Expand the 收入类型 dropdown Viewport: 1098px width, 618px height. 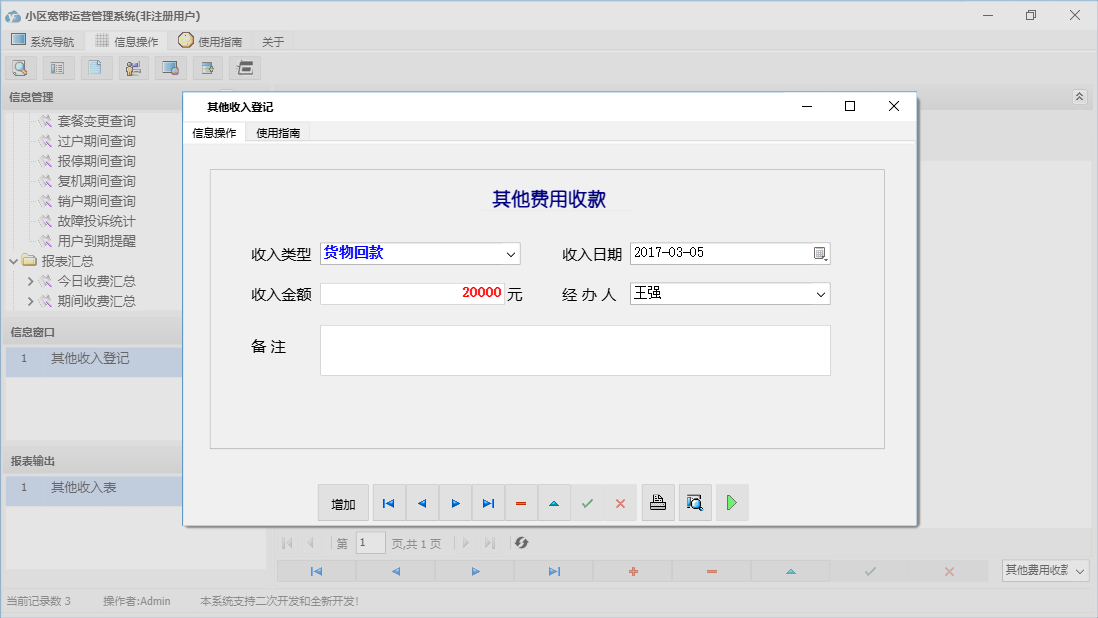pyautogui.click(x=510, y=253)
